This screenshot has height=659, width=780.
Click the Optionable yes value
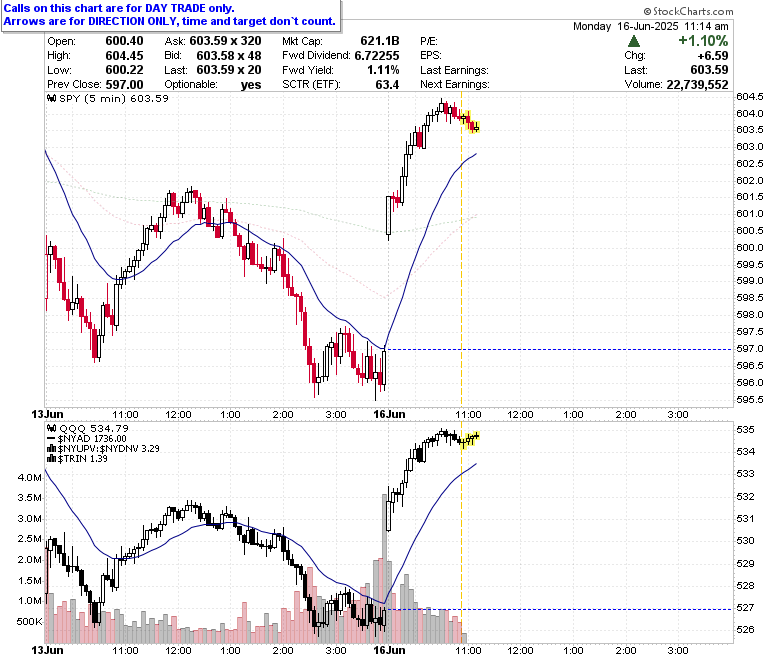(251, 85)
